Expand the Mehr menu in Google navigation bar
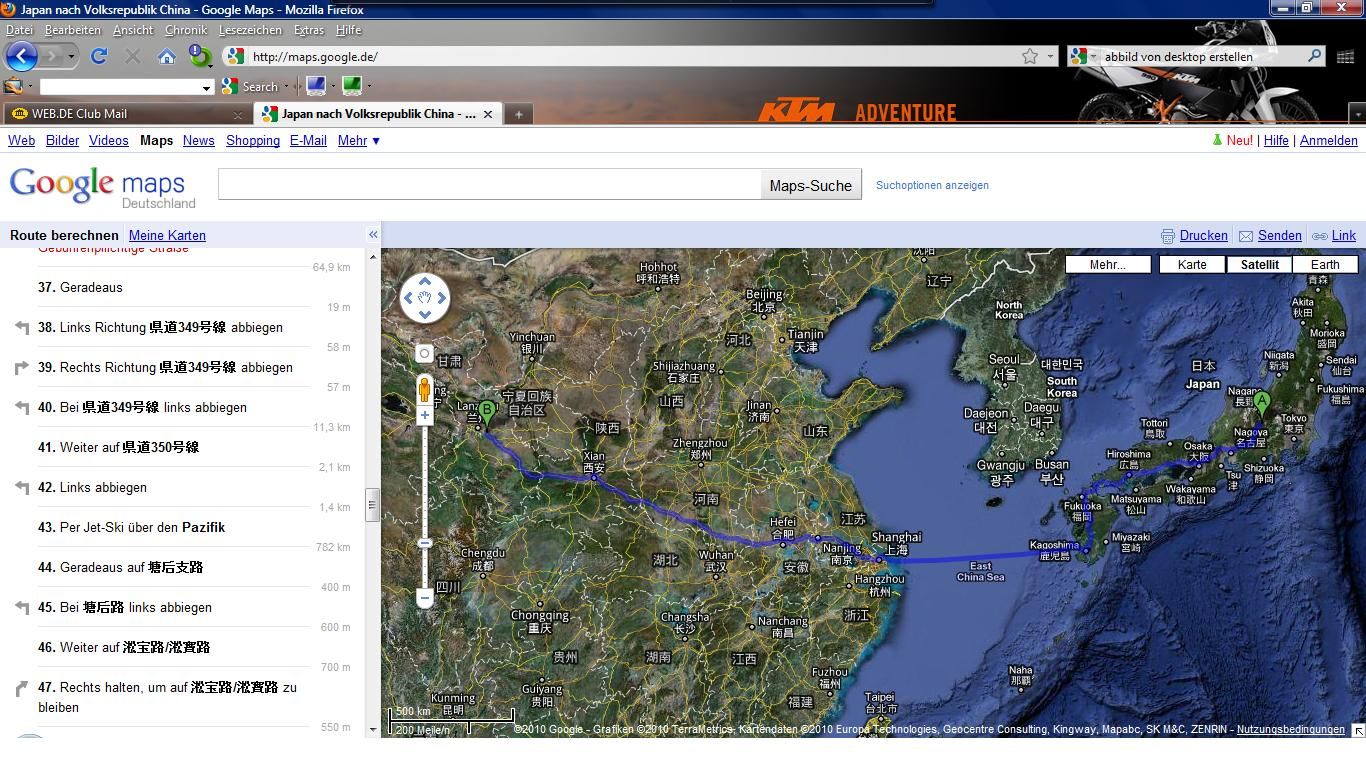1366x768 pixels. point(358,140)
